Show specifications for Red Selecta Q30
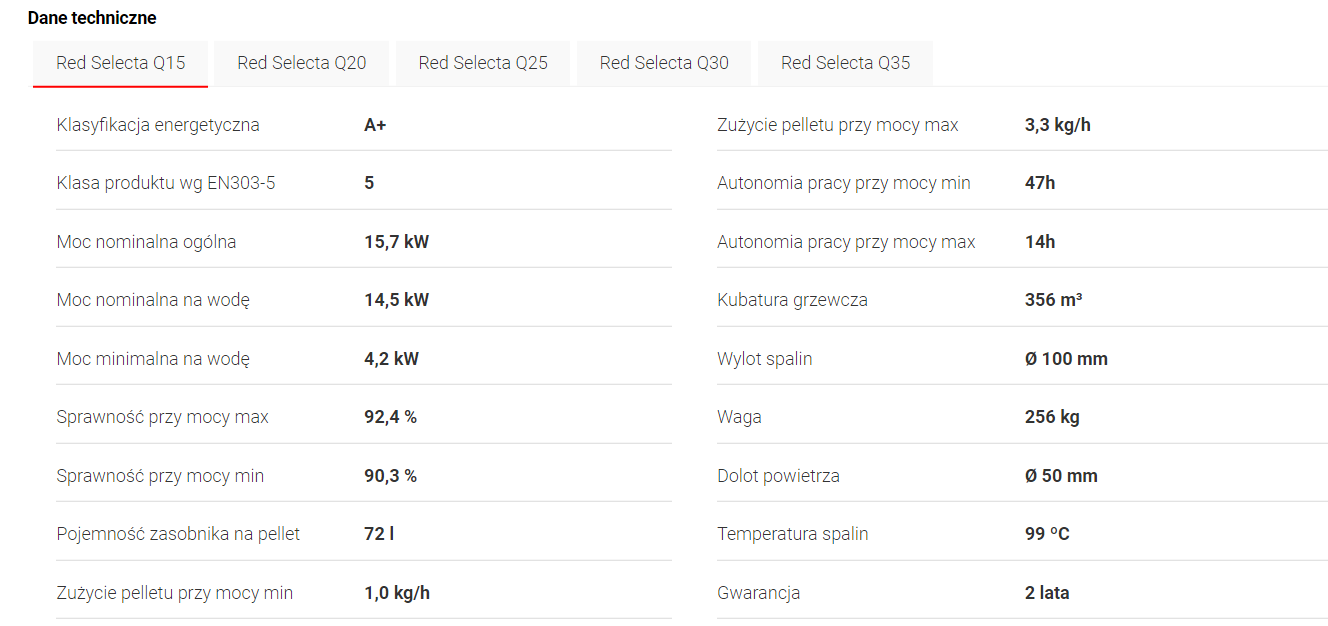The image size is (1328, 626). [x=664, y=63]
